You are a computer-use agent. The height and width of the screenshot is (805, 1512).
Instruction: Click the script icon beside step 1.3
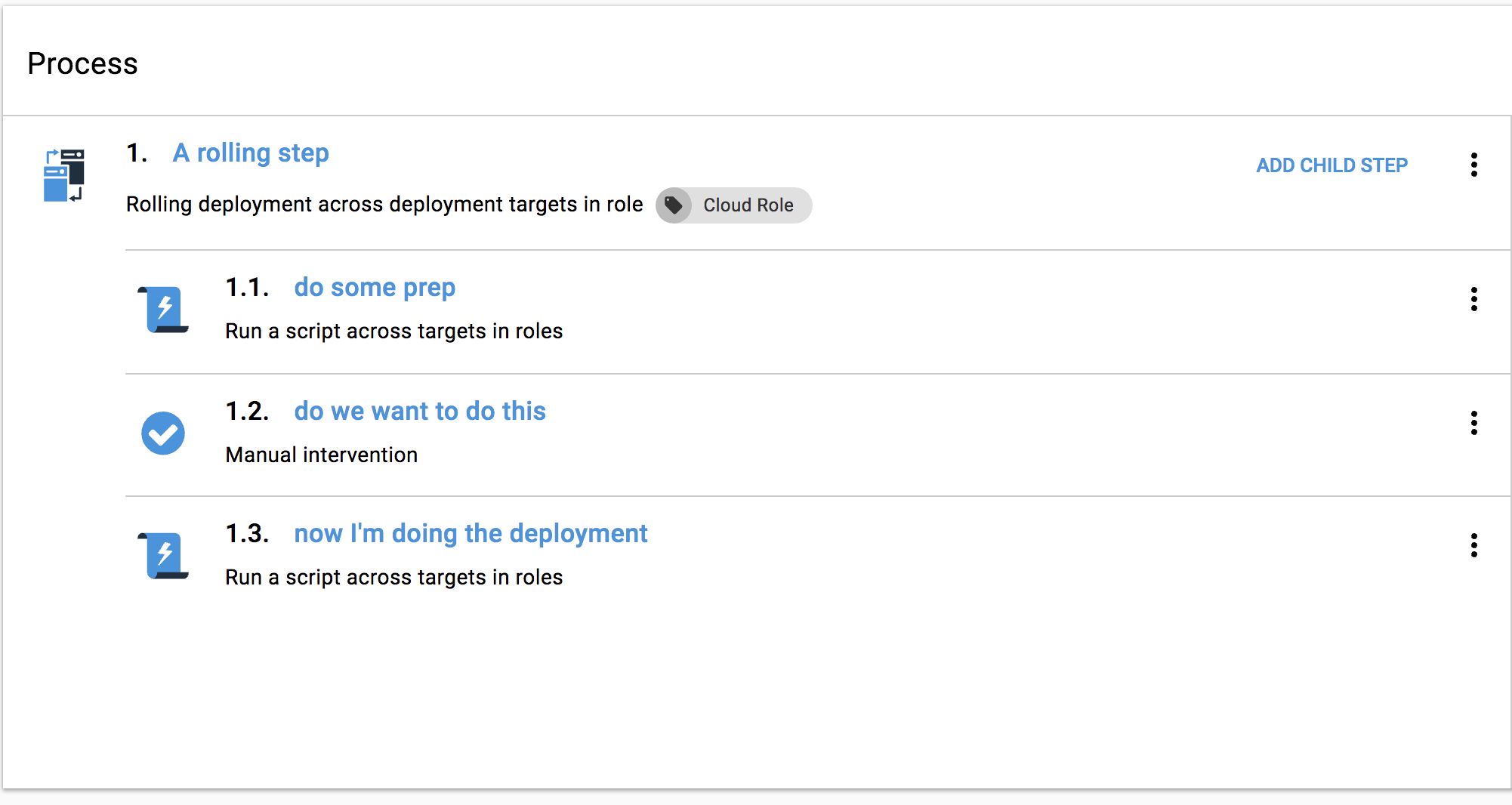coord(163,555)
